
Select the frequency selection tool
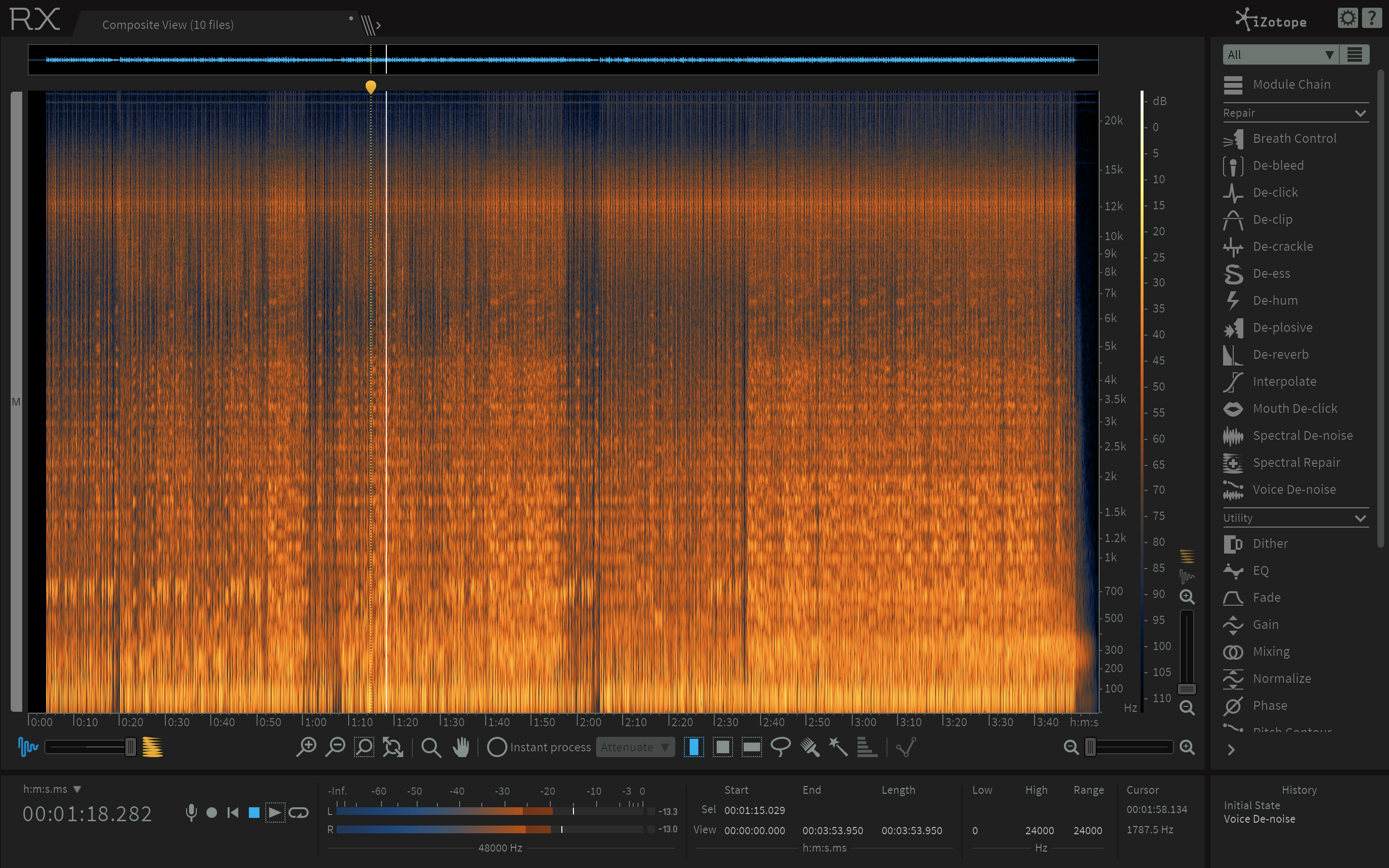751,747
